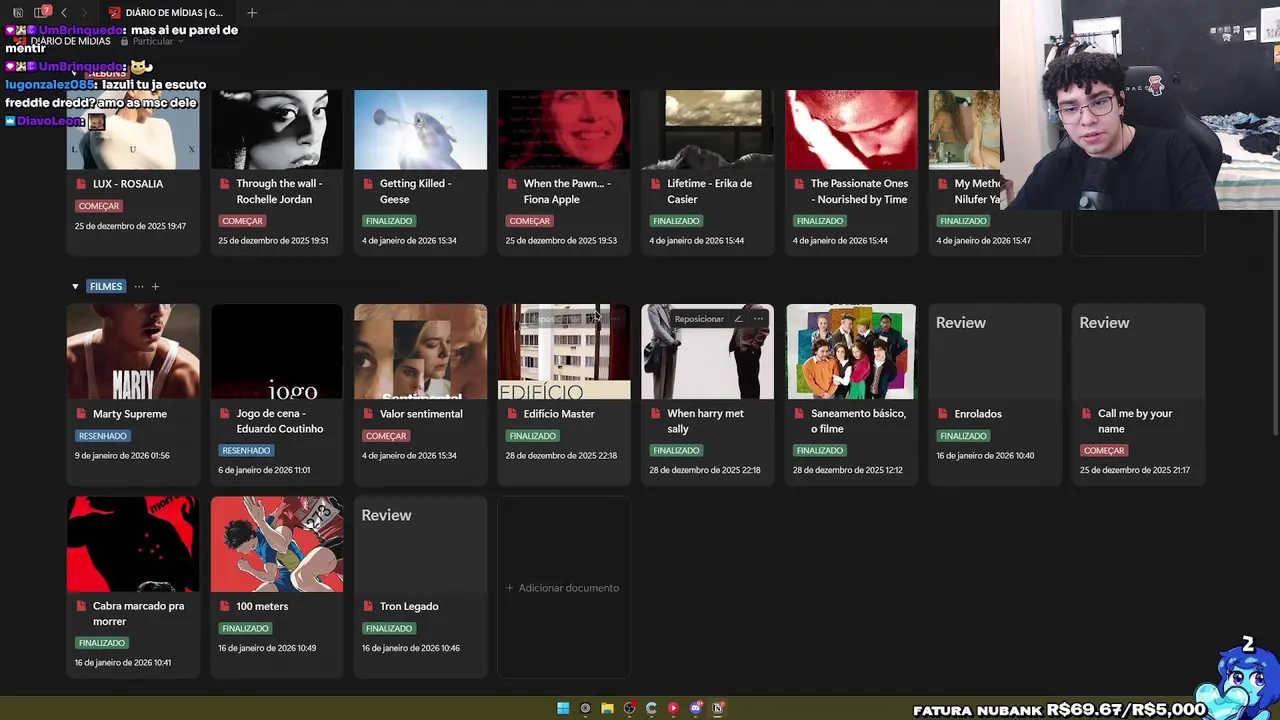Click Adicionar documento card
The width and height of the screenshot is (1280, 720).
[x=564, y=588]
